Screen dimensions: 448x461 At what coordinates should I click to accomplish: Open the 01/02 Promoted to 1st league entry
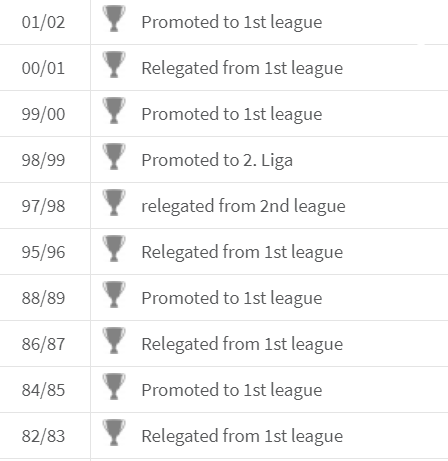[232, 22]
